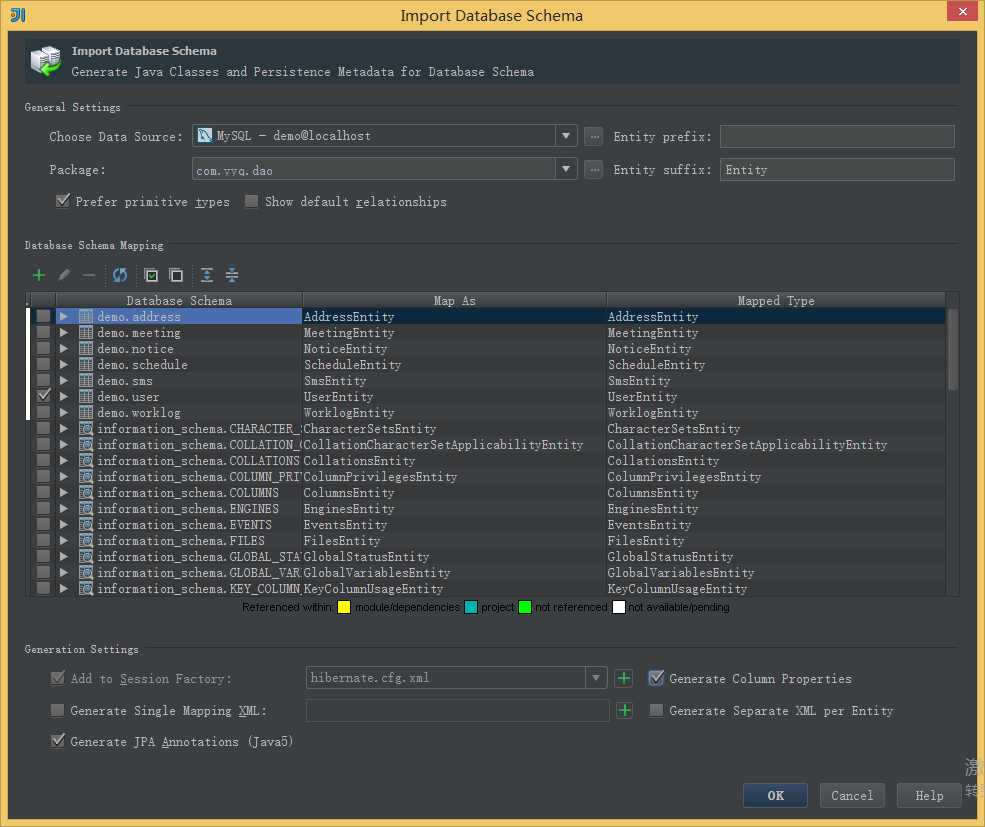
Task: Click the table icon of demo.meeting row
Action: (x=86, y=332)
